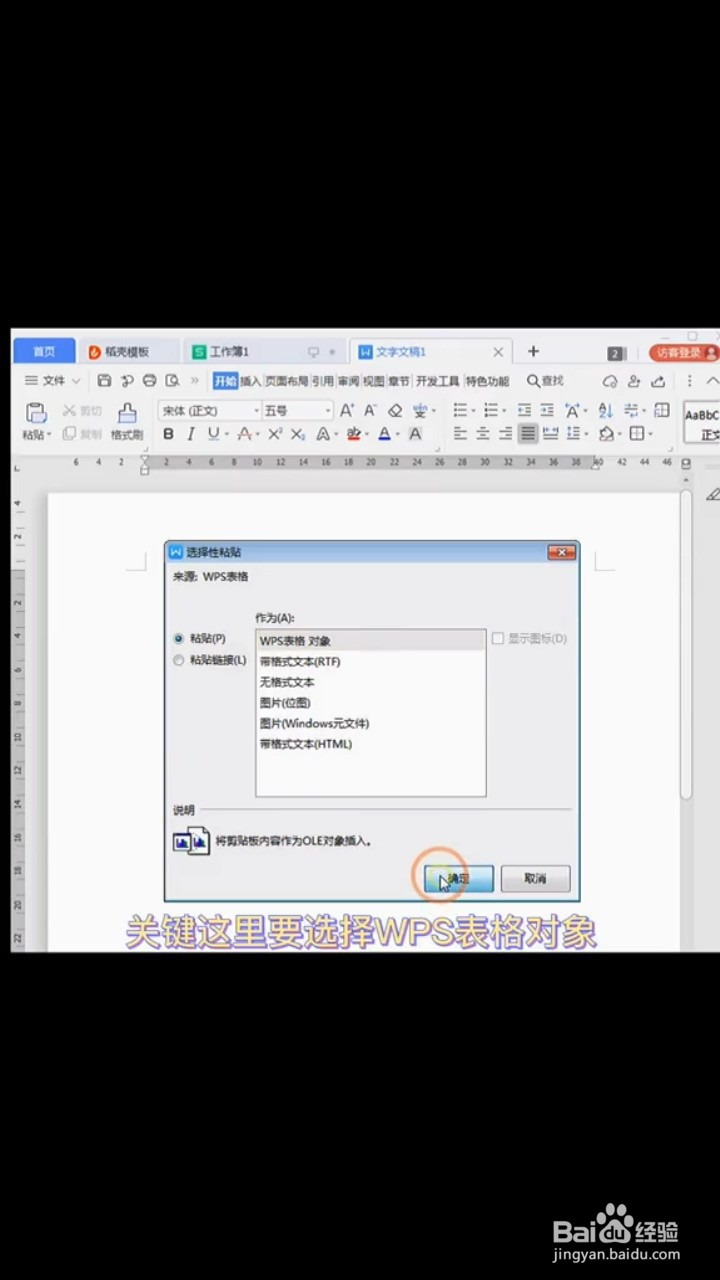
Task: Switch to the 开发工具 ribbon tab
Action: pos(437,381)
